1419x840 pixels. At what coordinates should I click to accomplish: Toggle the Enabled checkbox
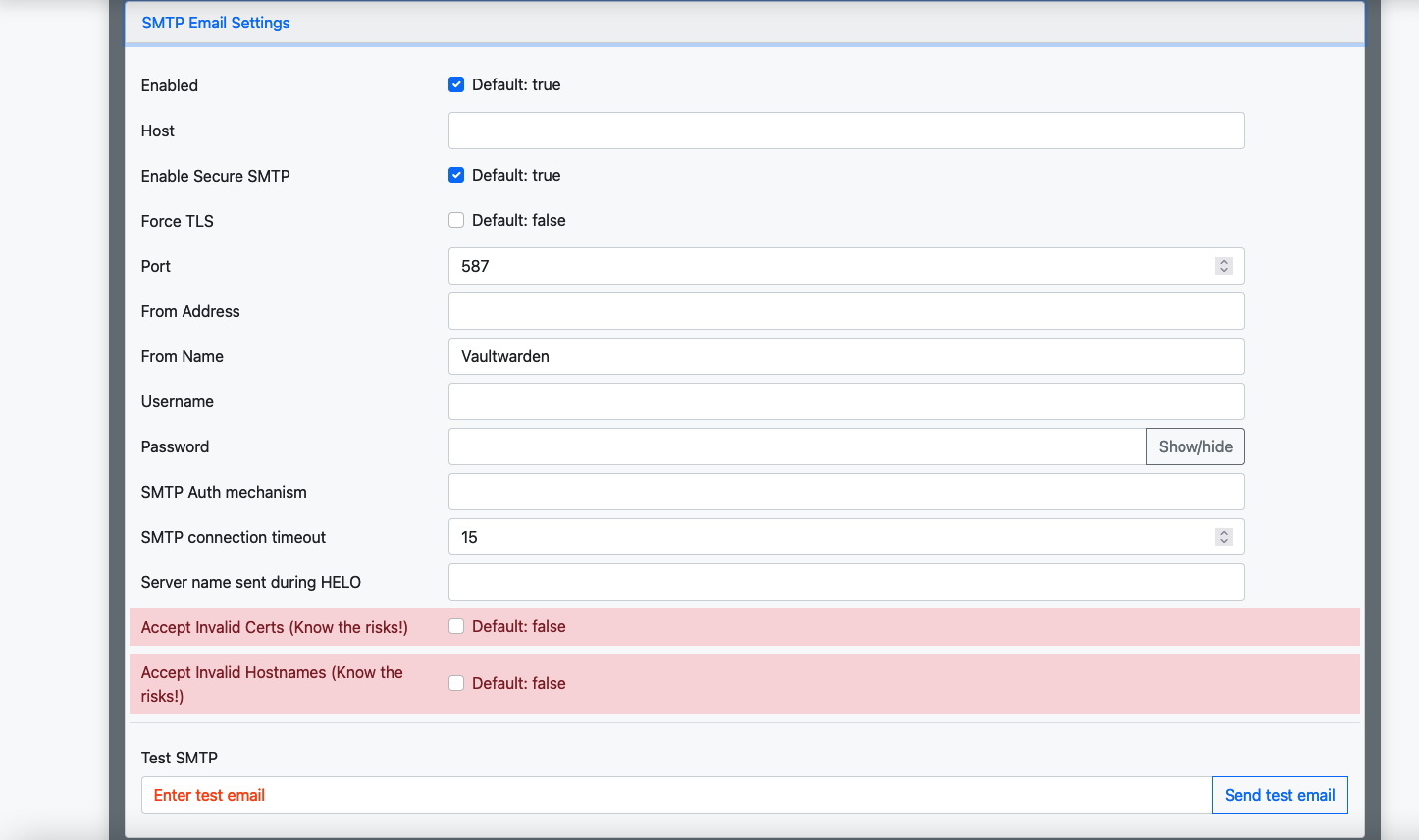[456, 84]
